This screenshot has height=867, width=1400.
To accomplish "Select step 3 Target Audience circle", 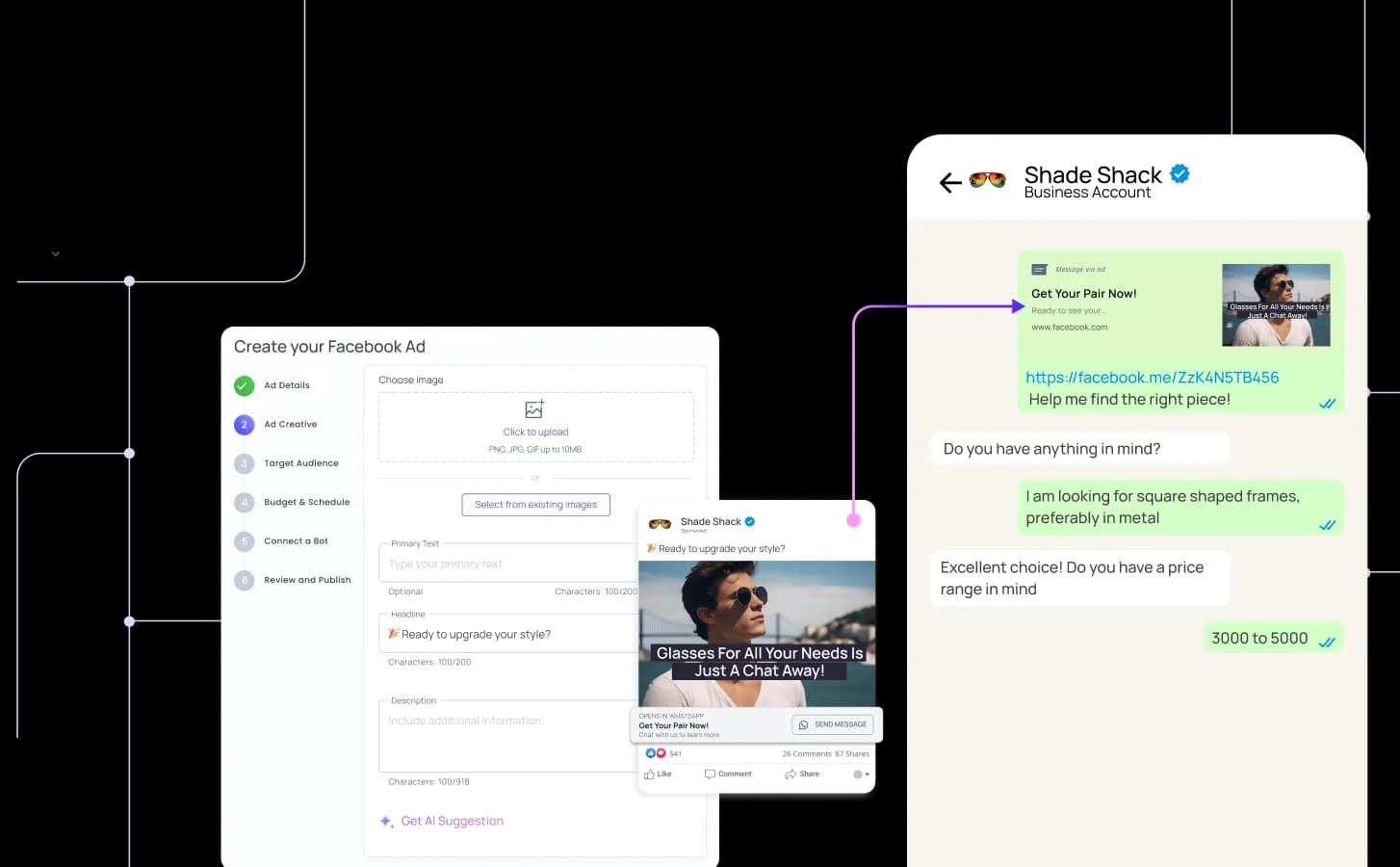I will [x=244, y=463].
